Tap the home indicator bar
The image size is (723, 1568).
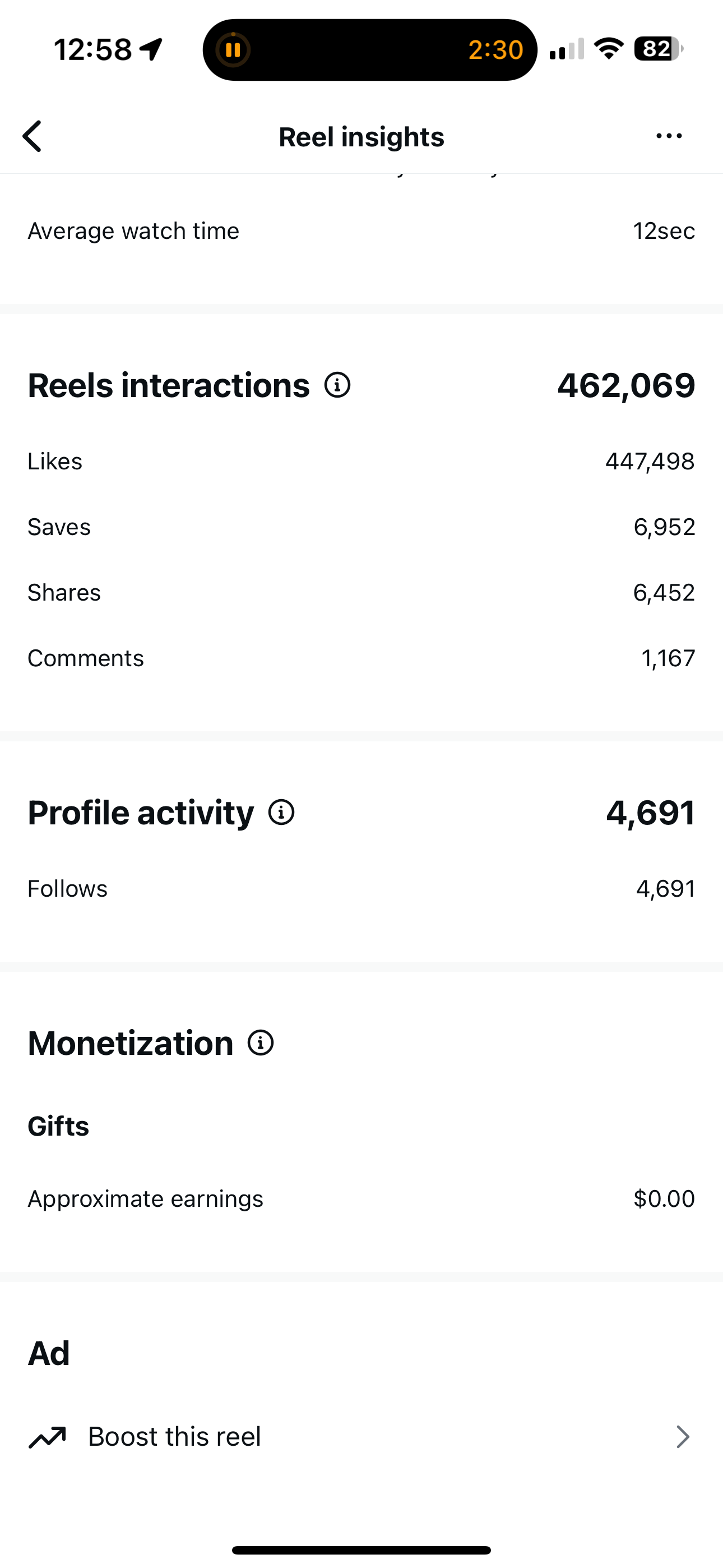coord(361,1549)
